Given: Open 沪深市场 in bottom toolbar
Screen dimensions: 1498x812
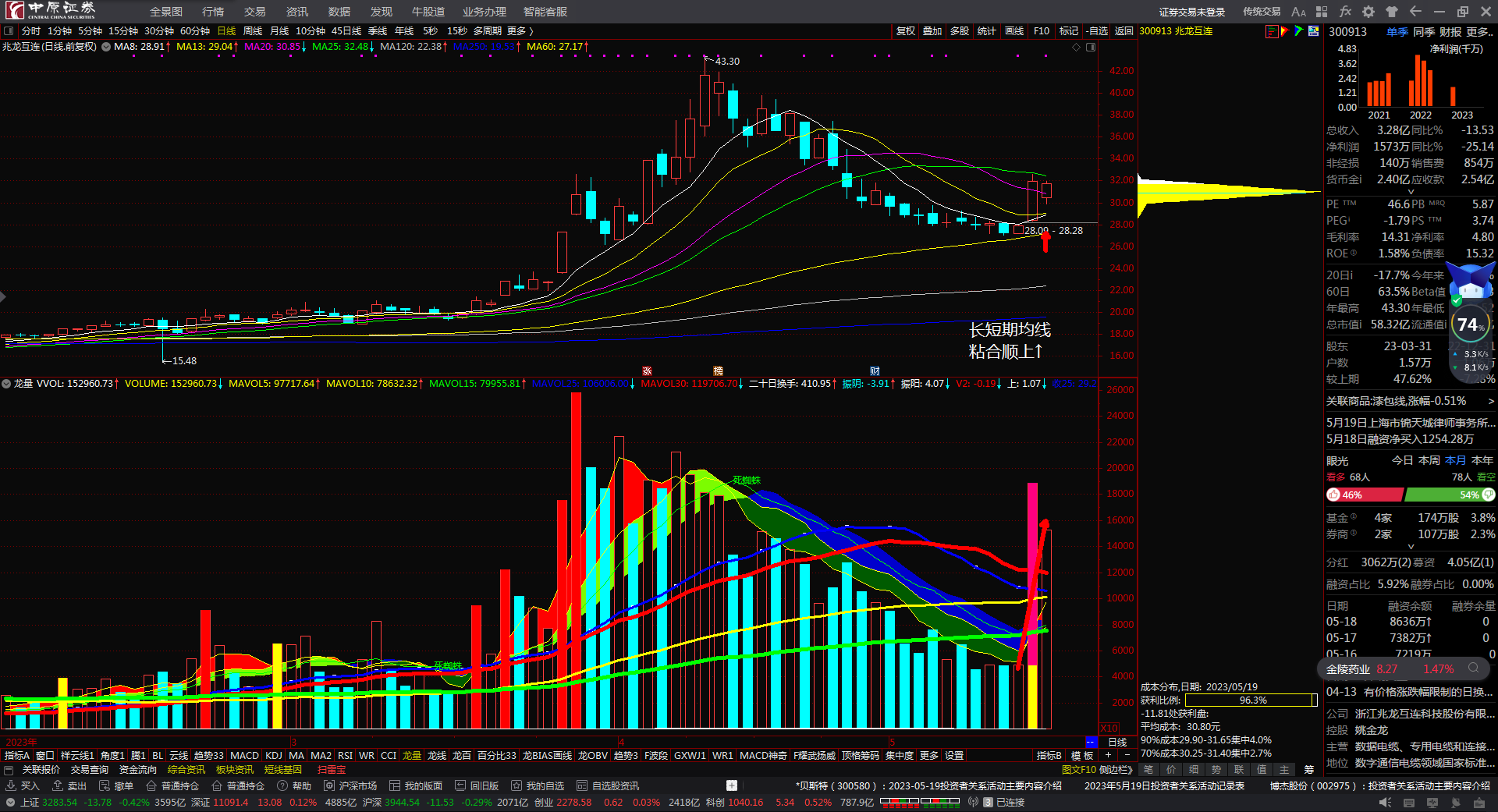Looking at the screenshot, I should (350, 785).
